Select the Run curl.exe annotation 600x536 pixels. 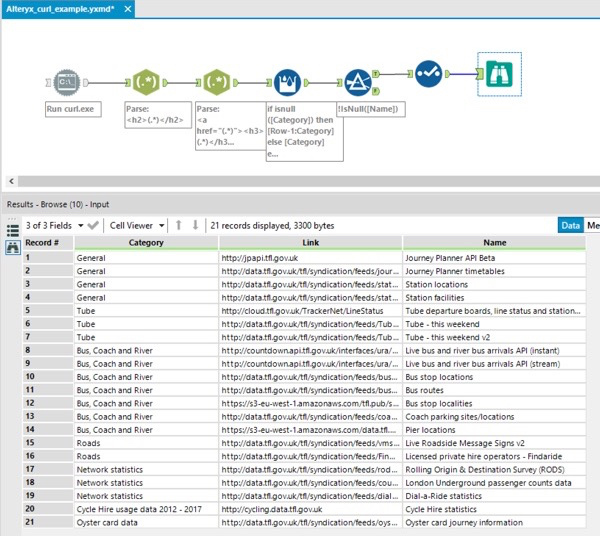point(73,109)
